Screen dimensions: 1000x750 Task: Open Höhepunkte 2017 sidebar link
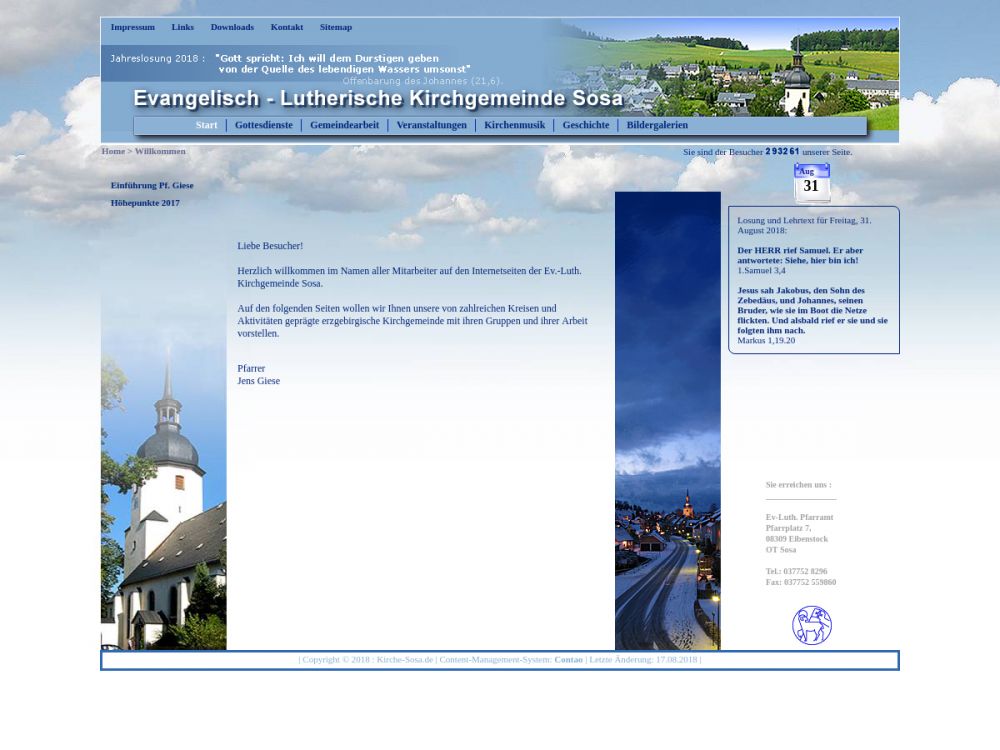(x=145, y=203)
